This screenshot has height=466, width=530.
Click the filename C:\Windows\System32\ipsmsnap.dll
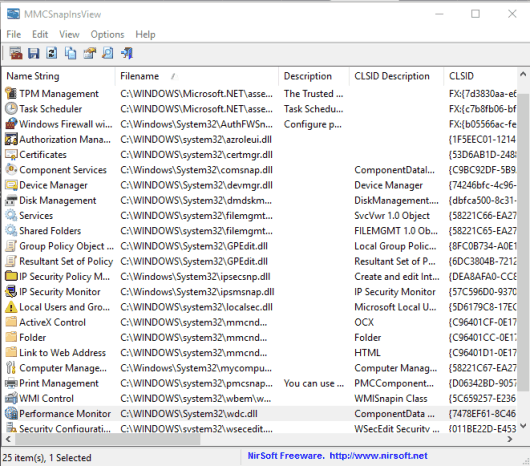(x=197, y=292)
